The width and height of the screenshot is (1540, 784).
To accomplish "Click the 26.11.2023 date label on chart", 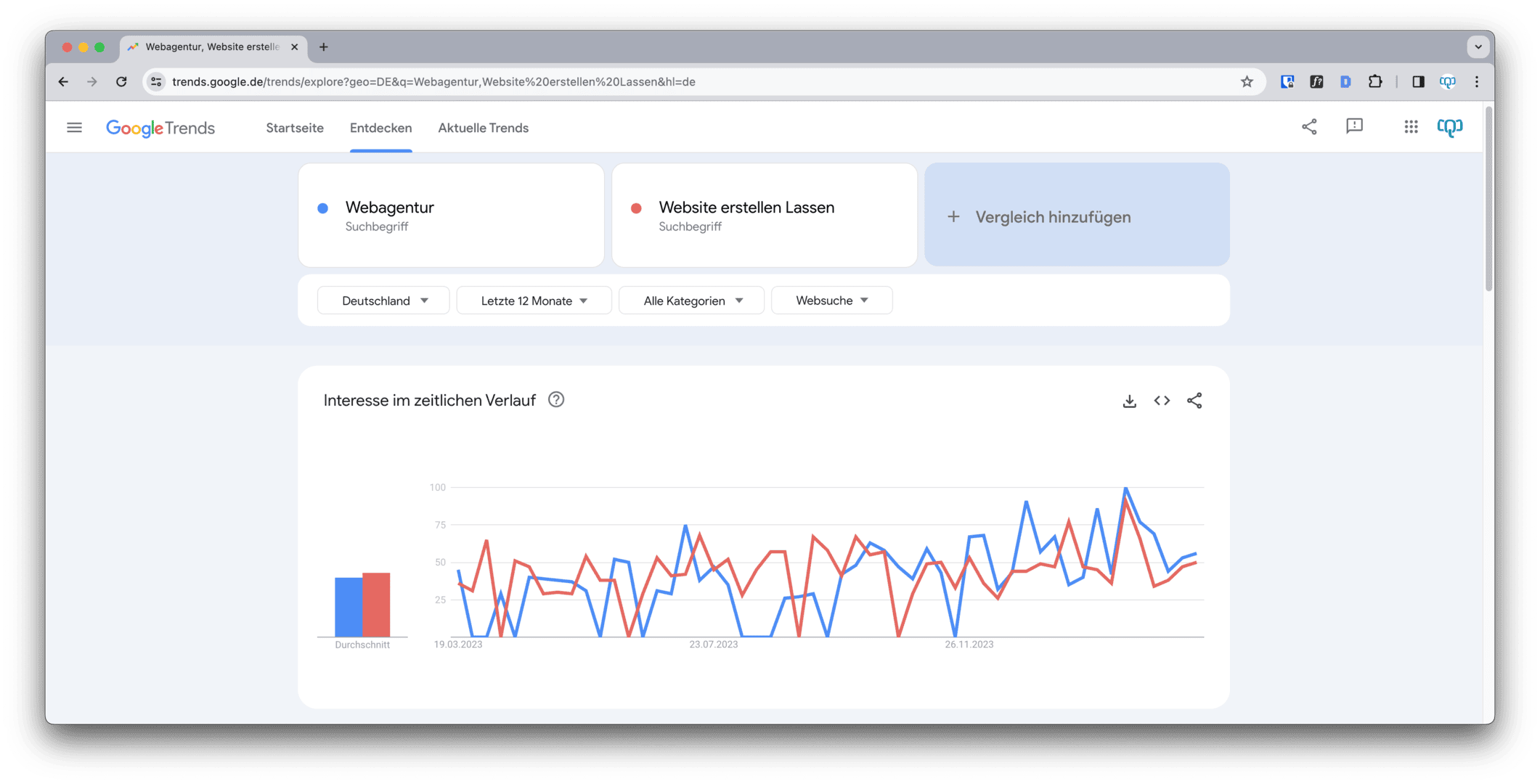I will pyautogui.click(x=969, y=645).
